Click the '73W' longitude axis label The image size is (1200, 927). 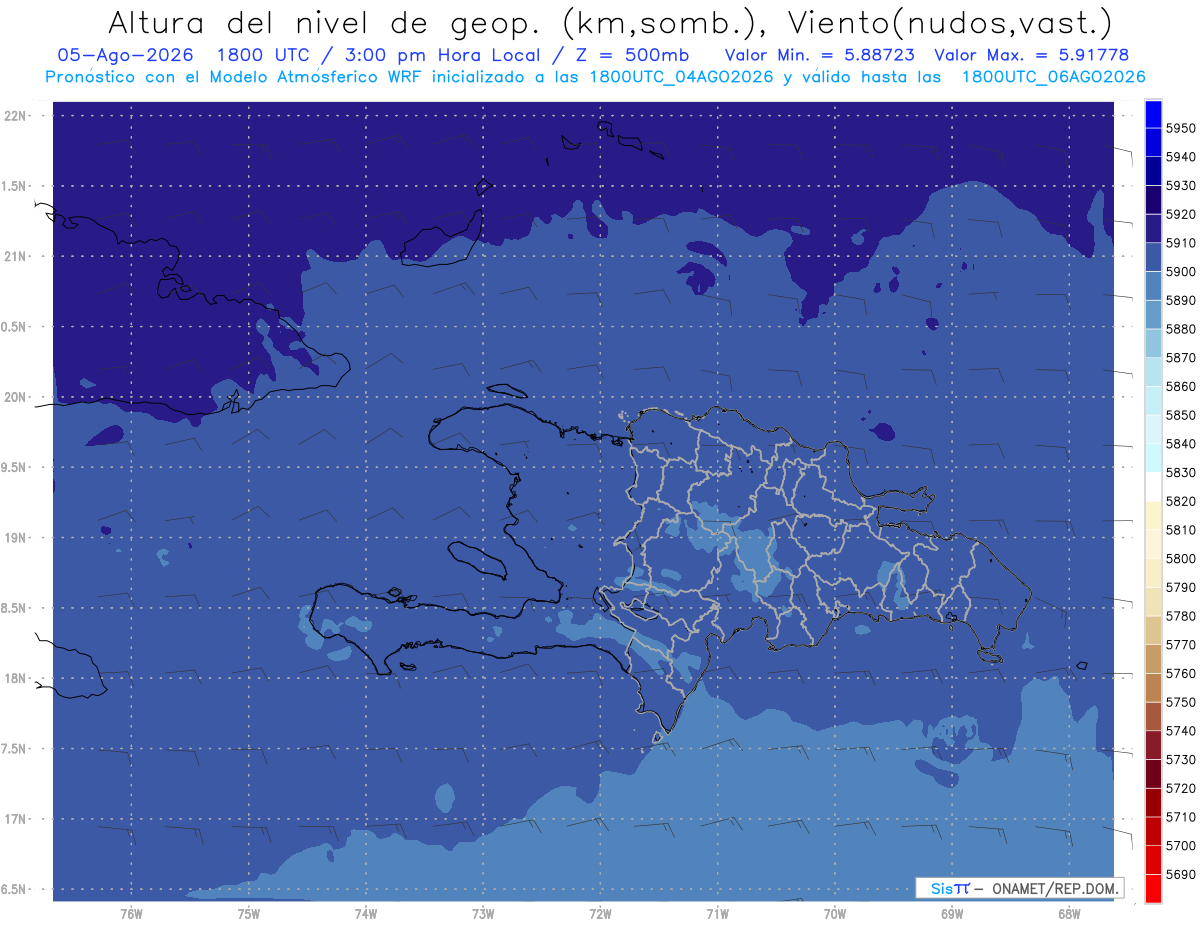click(x=483, y=913)
